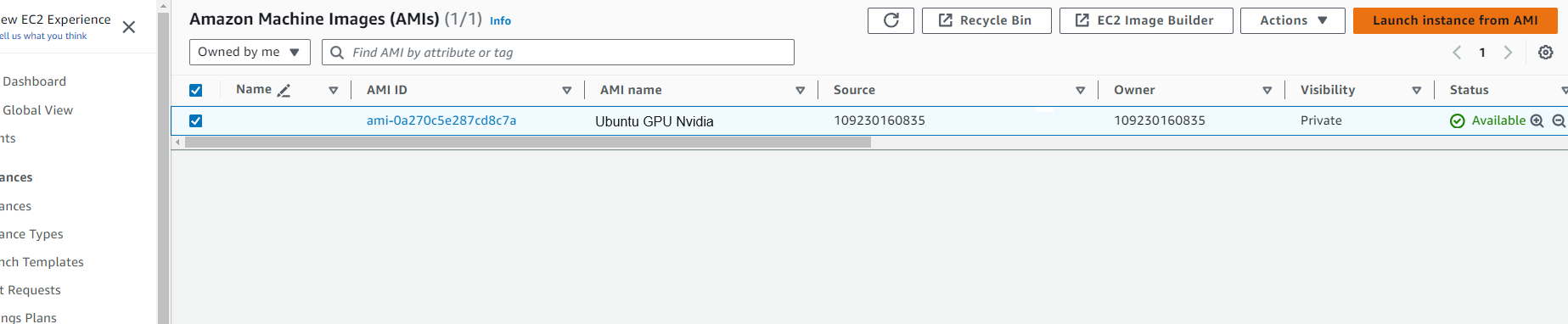Sort by the Source column arrow
The image size is (1568, 324).
[x=1080, y=91]
